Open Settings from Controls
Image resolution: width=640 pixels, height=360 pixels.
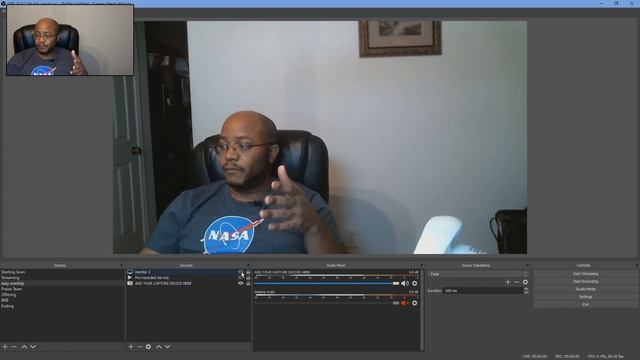585,297
